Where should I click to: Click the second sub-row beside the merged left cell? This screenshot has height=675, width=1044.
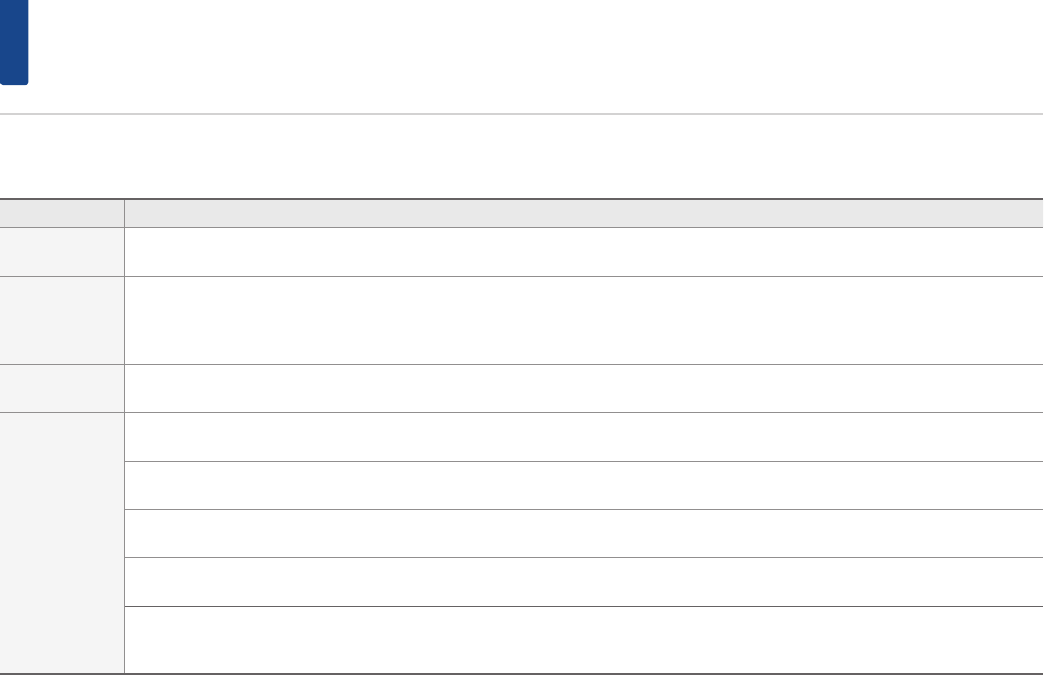click(x=583, y=485)
